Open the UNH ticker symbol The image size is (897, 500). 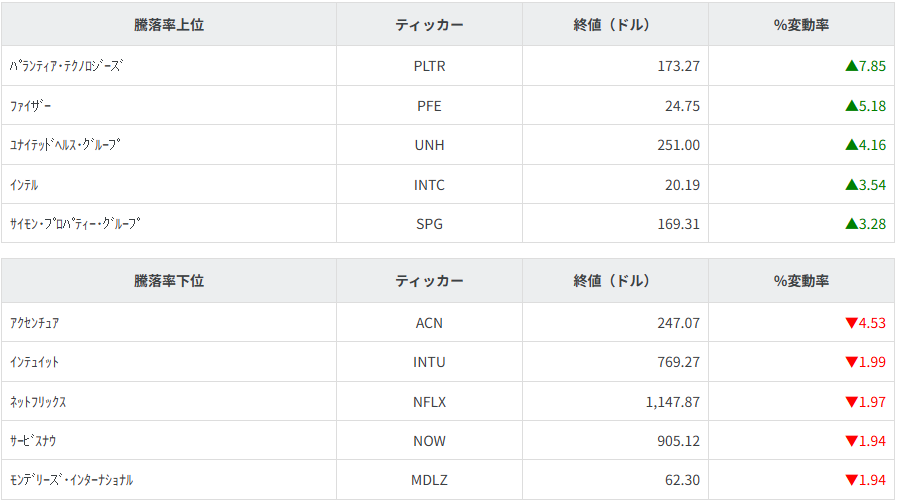pos(429,145)
